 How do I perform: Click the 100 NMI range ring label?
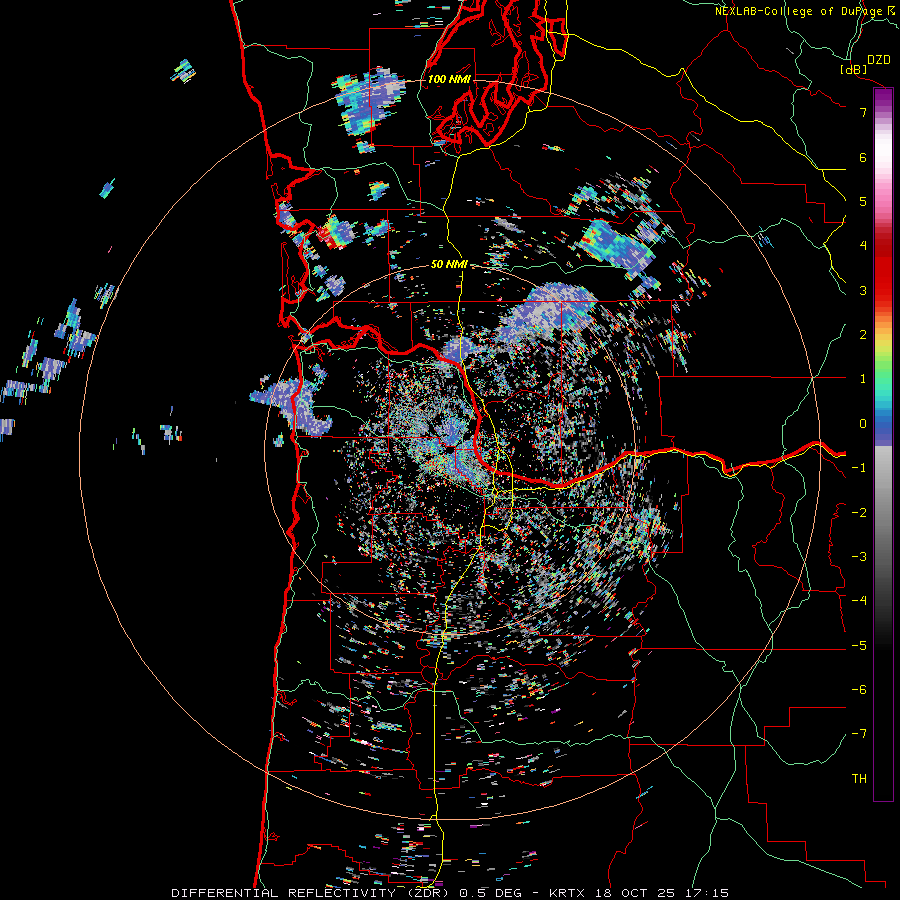[449, 79]
